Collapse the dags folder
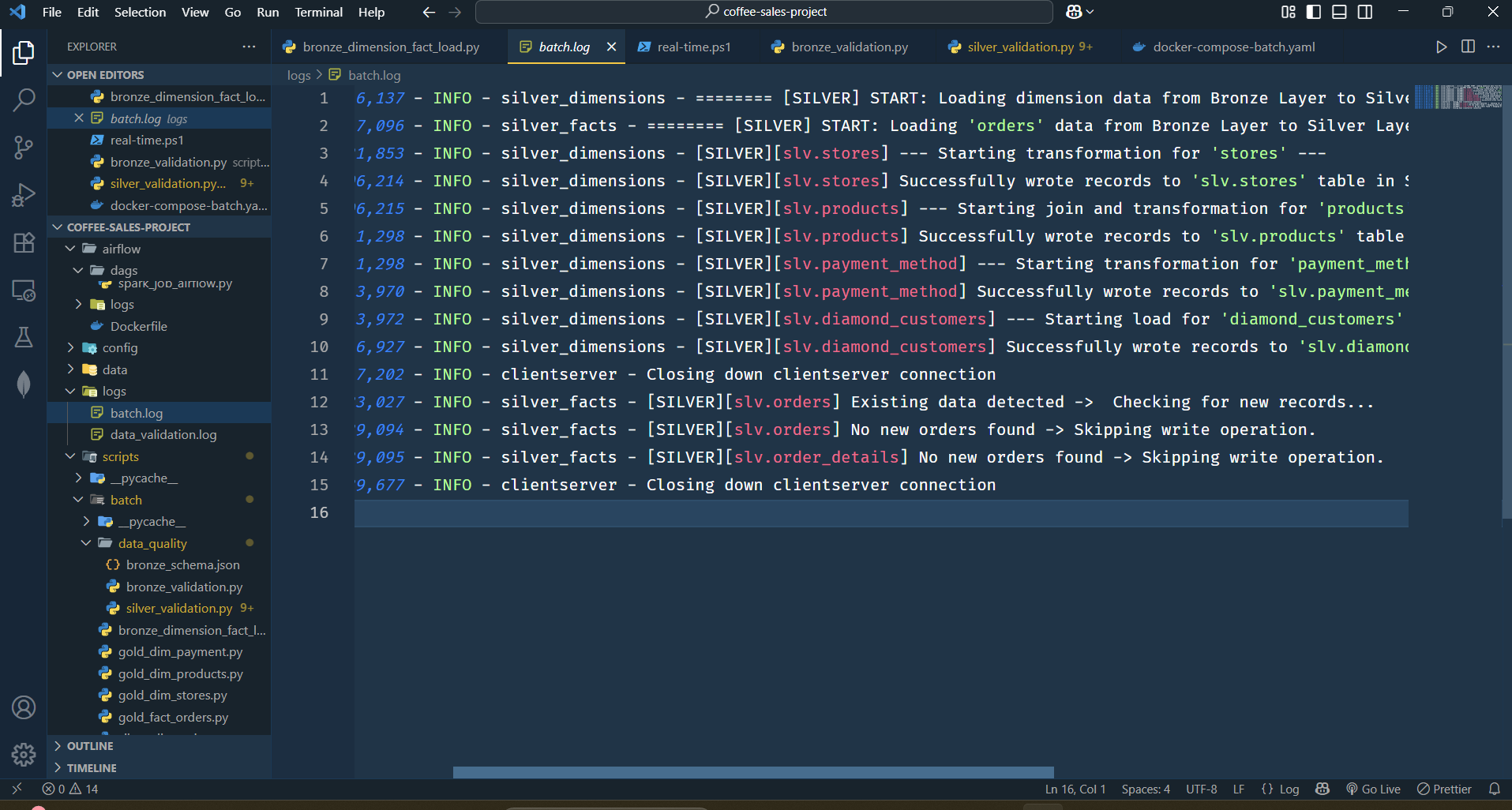Viewport: 1512px width, 810px height. click(x=78, y=270)
